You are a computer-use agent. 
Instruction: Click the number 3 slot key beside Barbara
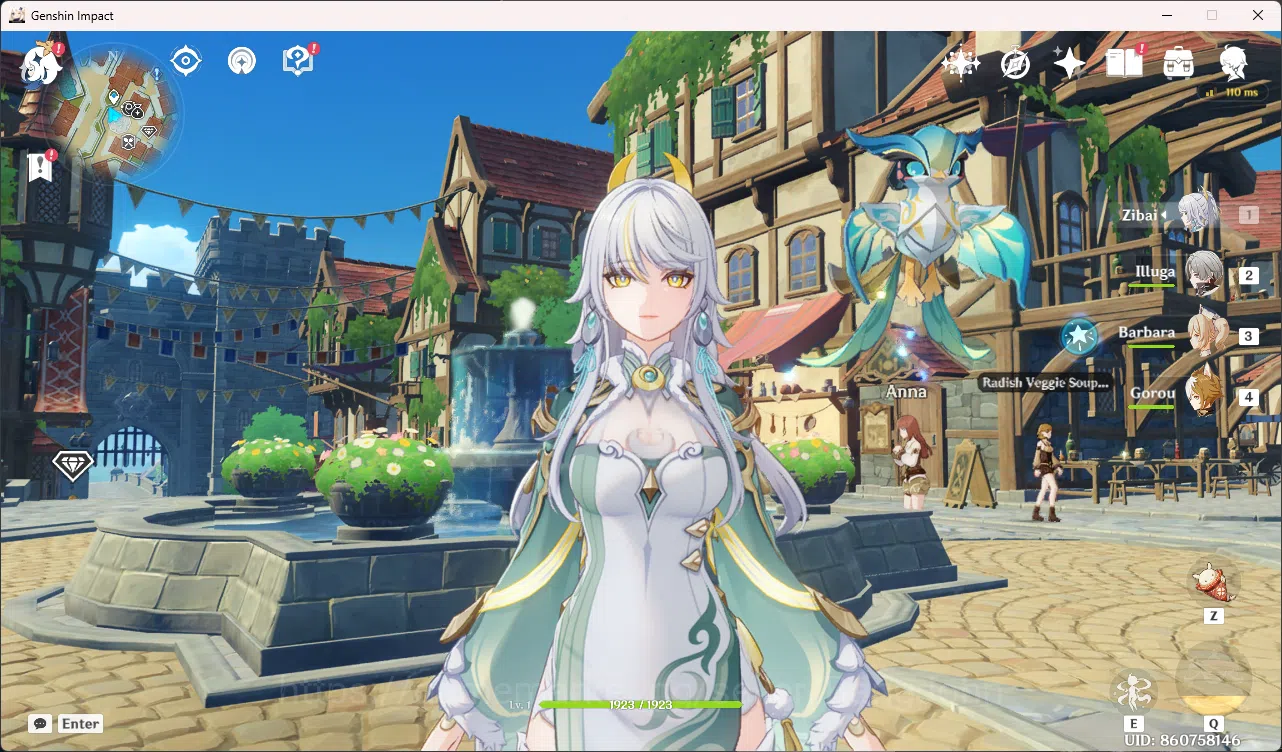click(x=1248, y=336)
